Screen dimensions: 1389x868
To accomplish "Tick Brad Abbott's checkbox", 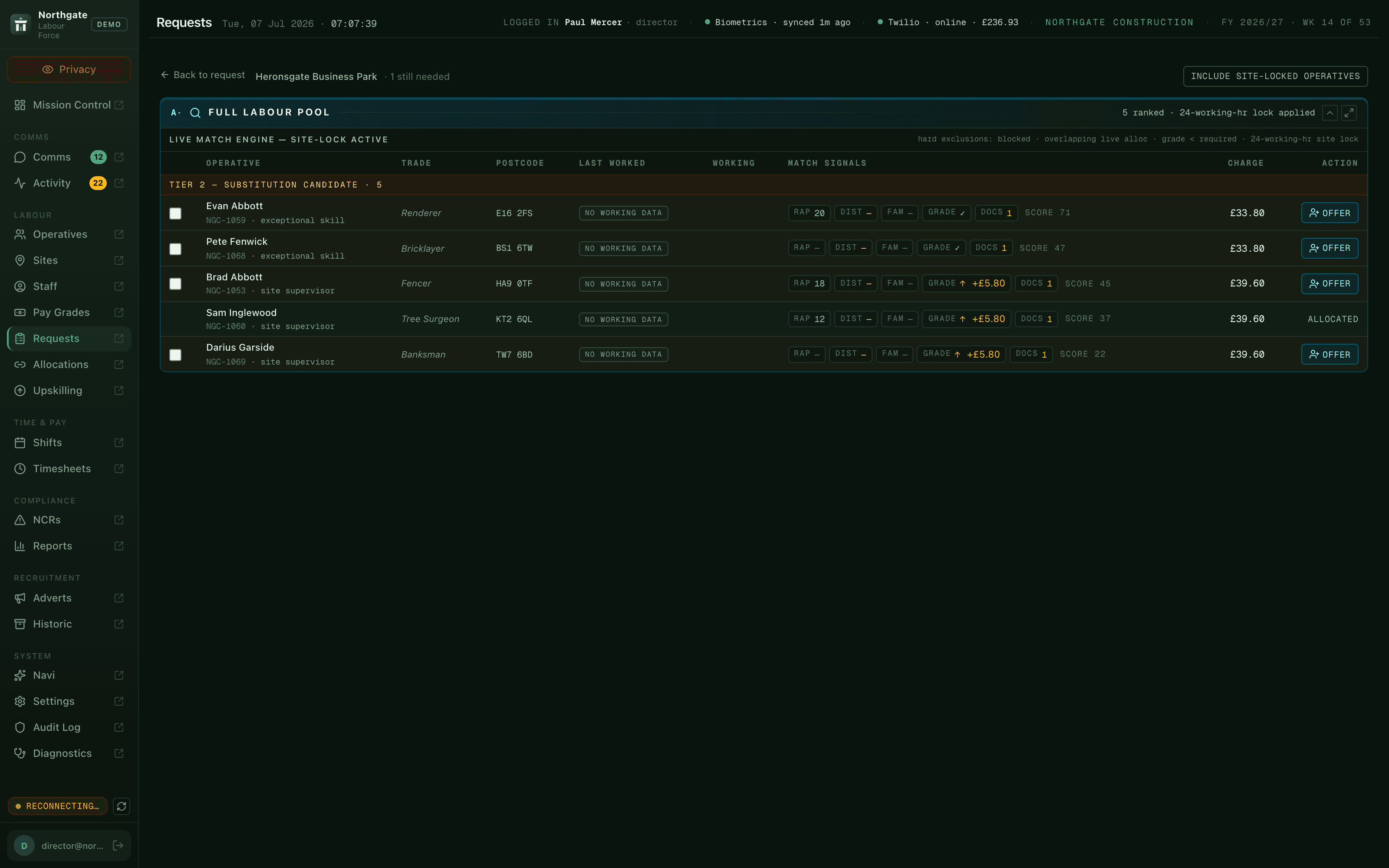I will coord(176,284).
